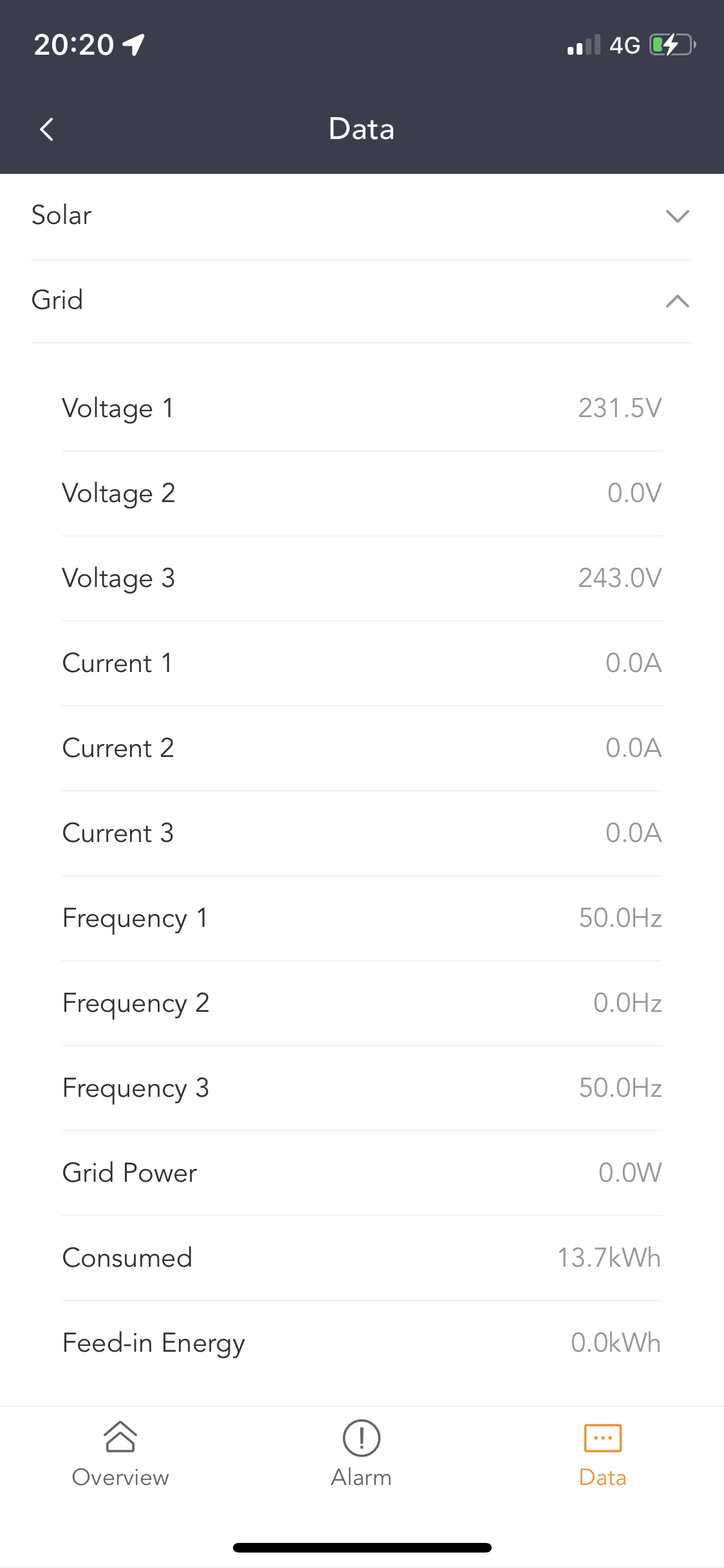Select the Feed-in Energy row
The height and width of the screenshot is (1568, 724).
pos(362,1343)
